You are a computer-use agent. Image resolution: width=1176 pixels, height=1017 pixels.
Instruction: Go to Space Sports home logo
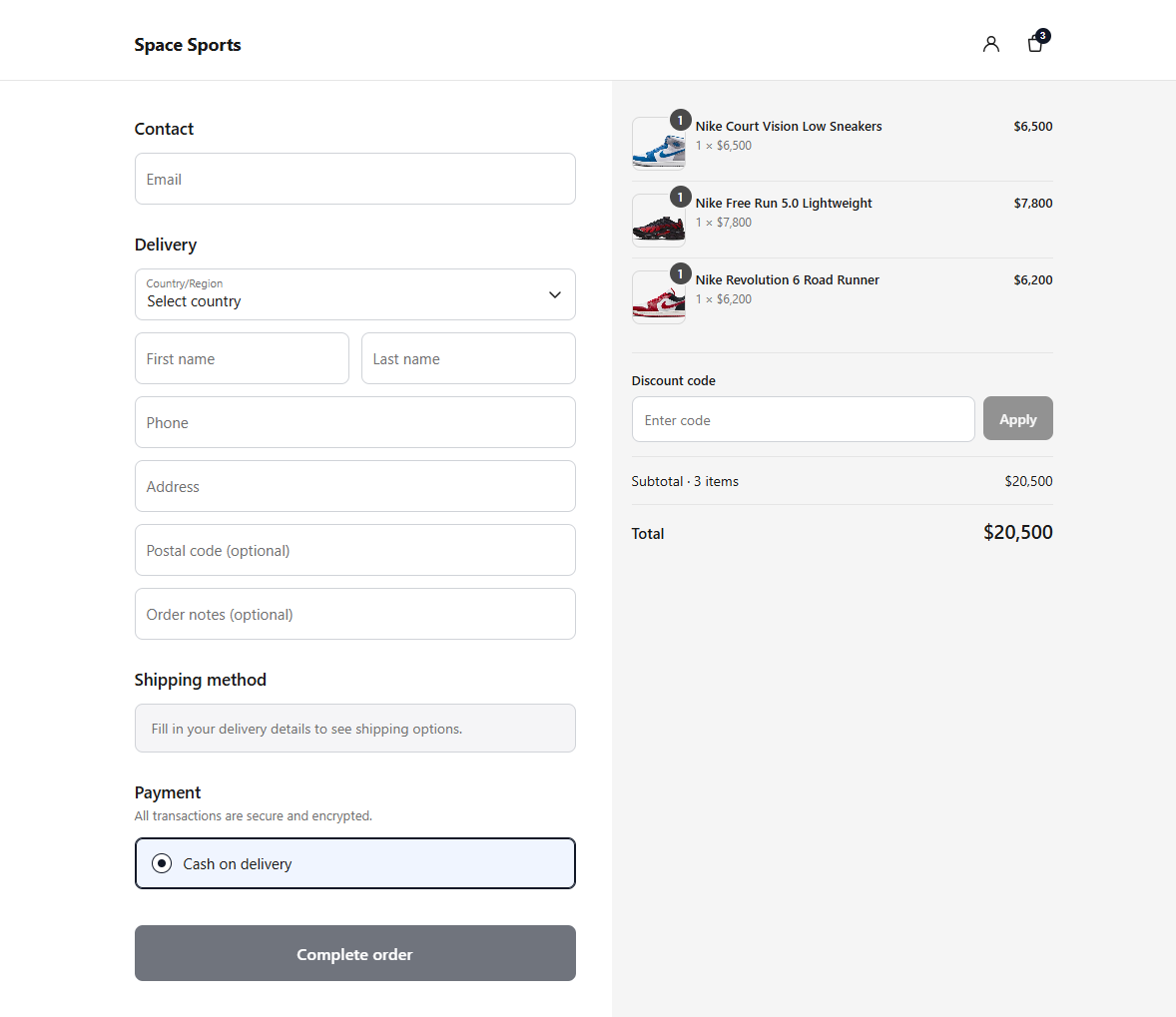tap(188, 45)
